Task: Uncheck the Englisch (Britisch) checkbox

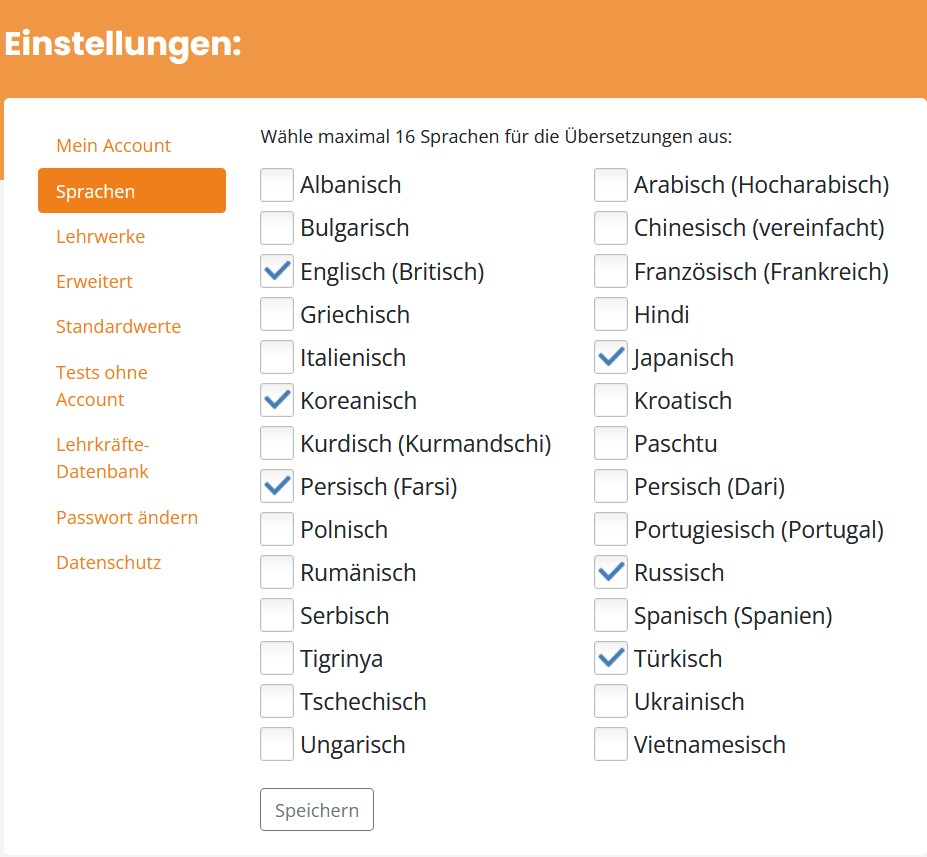Action: pos(277,271)
